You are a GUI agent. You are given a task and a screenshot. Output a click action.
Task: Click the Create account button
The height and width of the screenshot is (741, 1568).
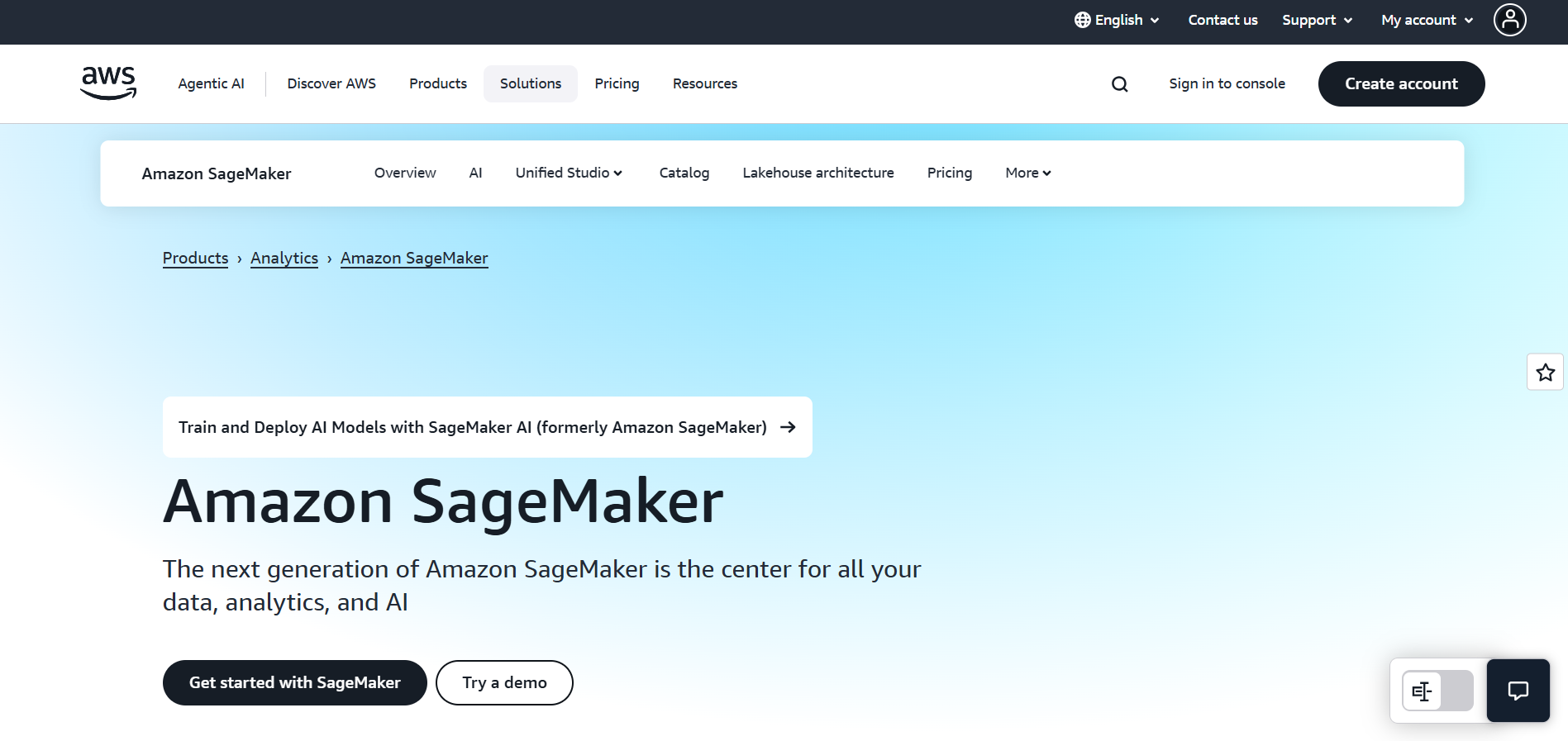[1401, 83]
